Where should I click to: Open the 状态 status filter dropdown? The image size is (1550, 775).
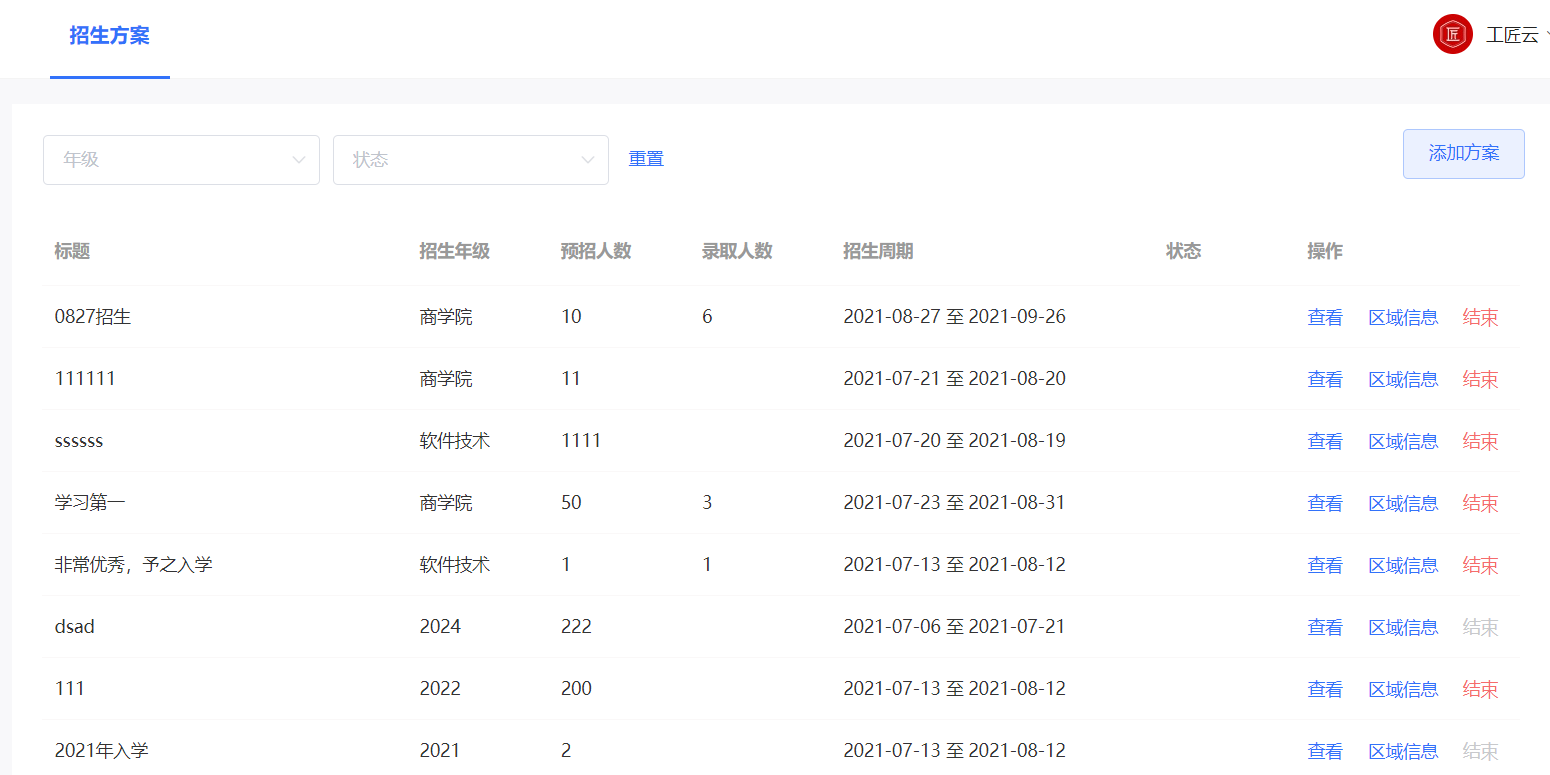pos(471,160)
